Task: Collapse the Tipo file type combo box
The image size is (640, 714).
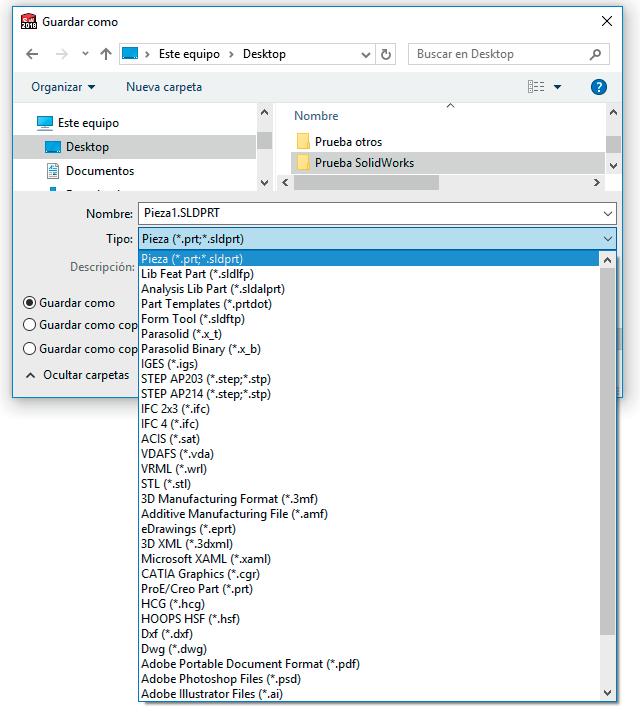Action: coord(608,239)
